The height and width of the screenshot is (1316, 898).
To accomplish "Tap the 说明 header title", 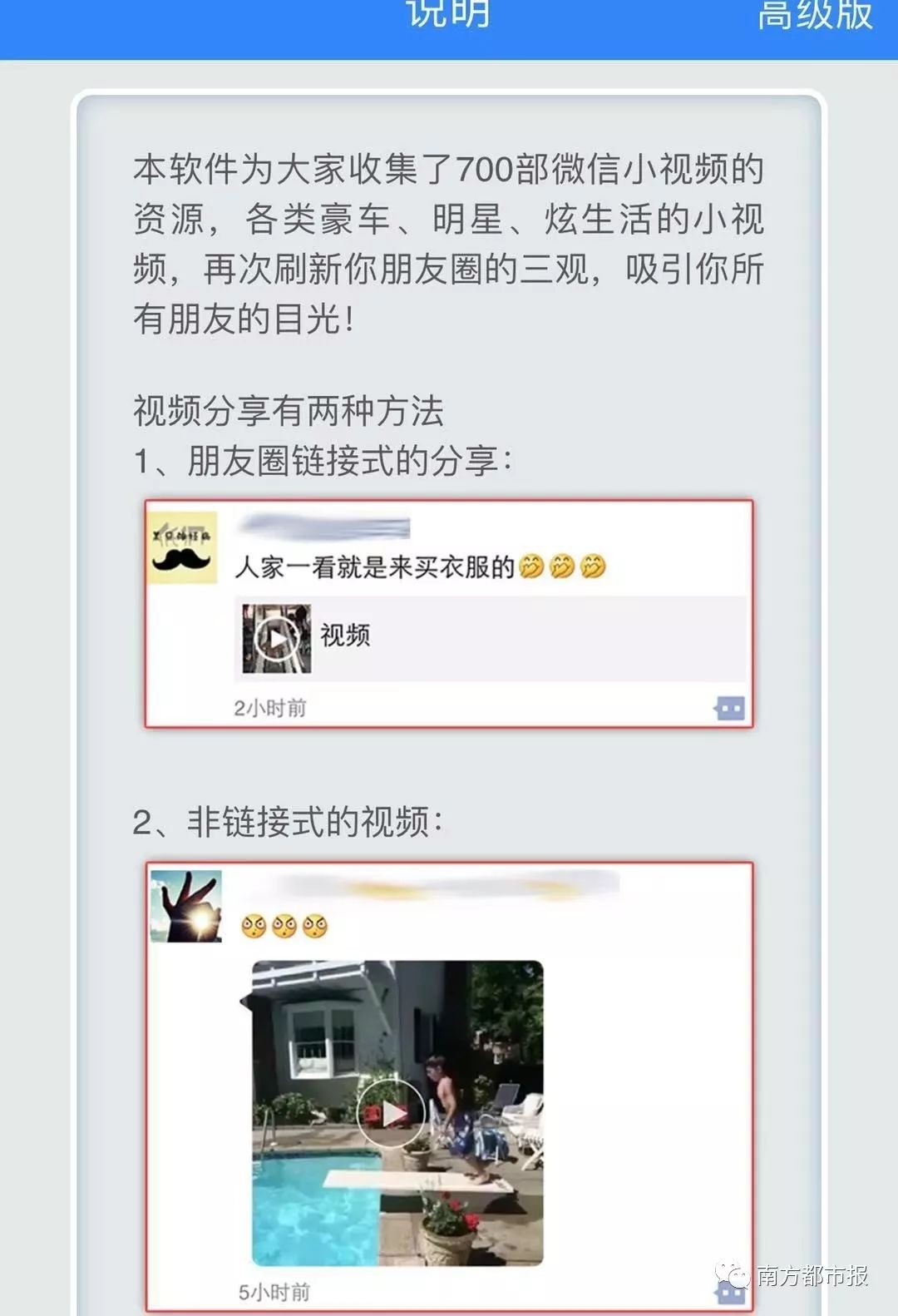I will (449, 13).
